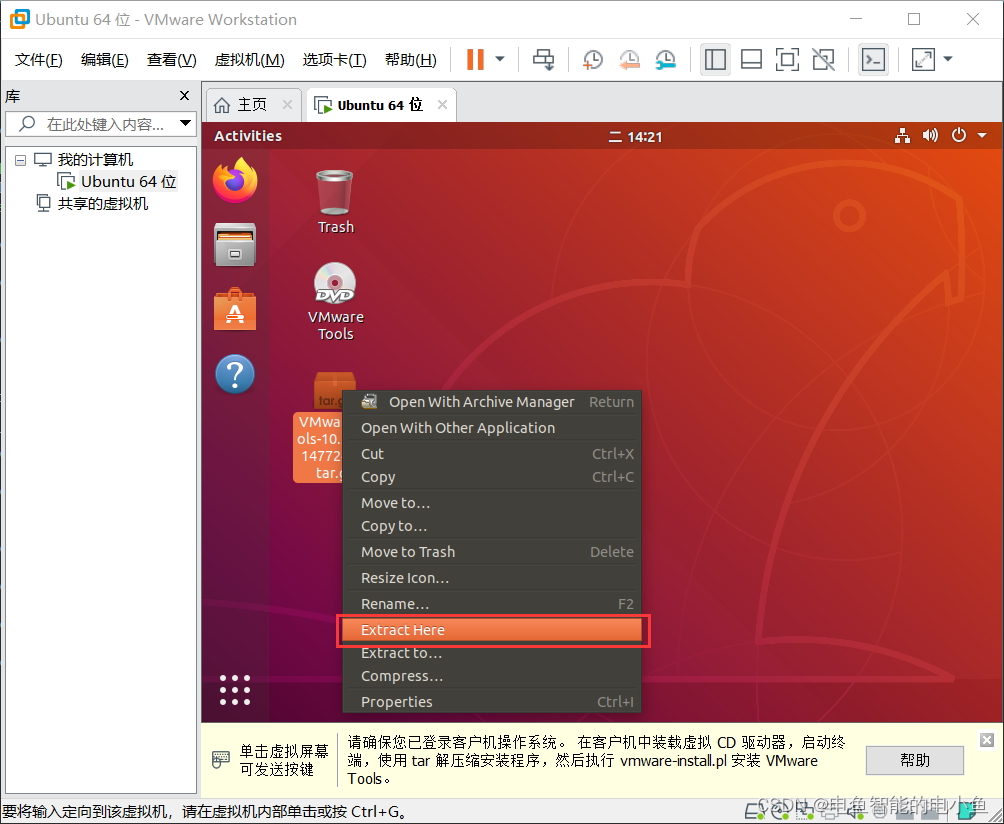Choose Rename… in the context menu

pyautogui.click(x=492, y=604)
